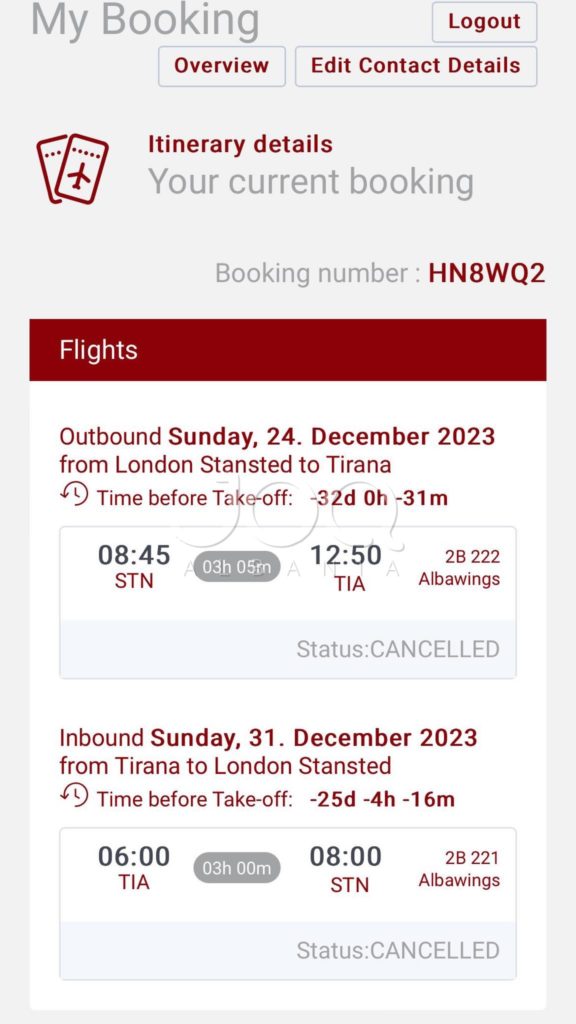This screenshot has width=576, height=1024.
Task: Click the inbound take-off countdown clock icon
Action: click(x=74, y=795)
